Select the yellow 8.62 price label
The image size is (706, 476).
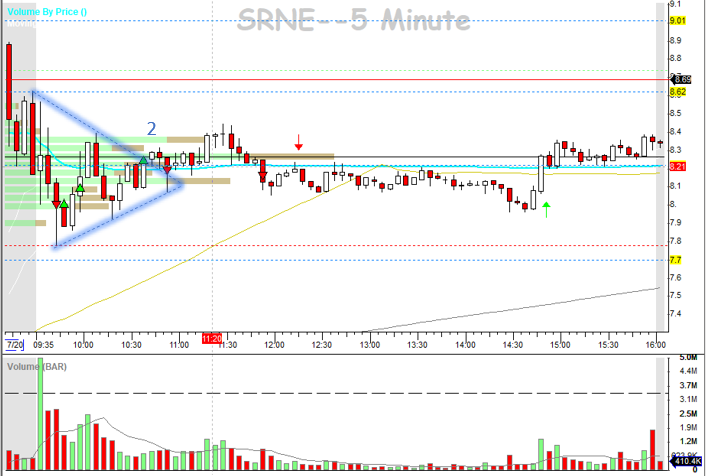click(x=677, y=92)
